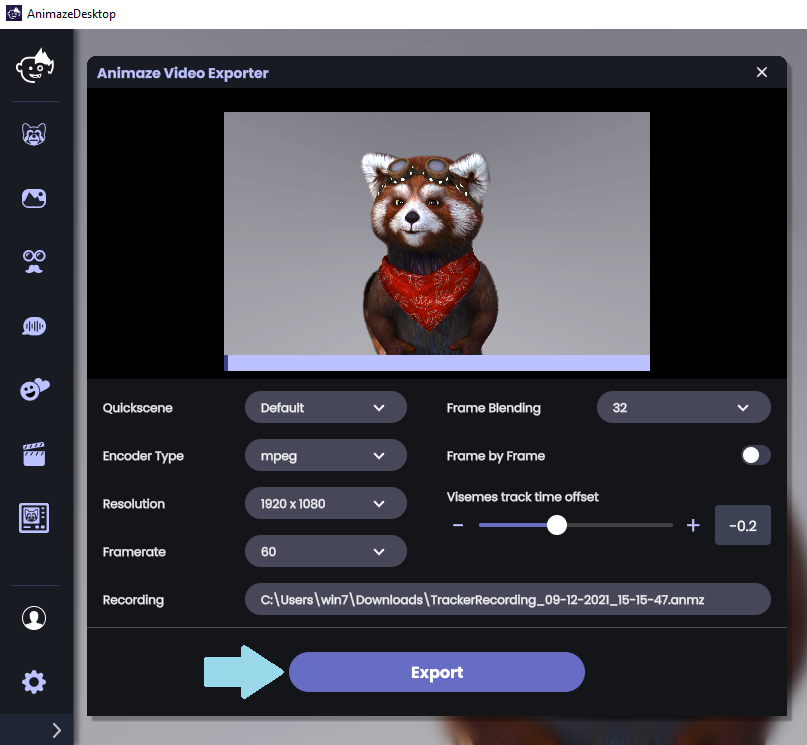This screenshot has width=807, height=745.
Task: Open the Backgrounds panel (landscape image icon)
Action: click(34, 198)
